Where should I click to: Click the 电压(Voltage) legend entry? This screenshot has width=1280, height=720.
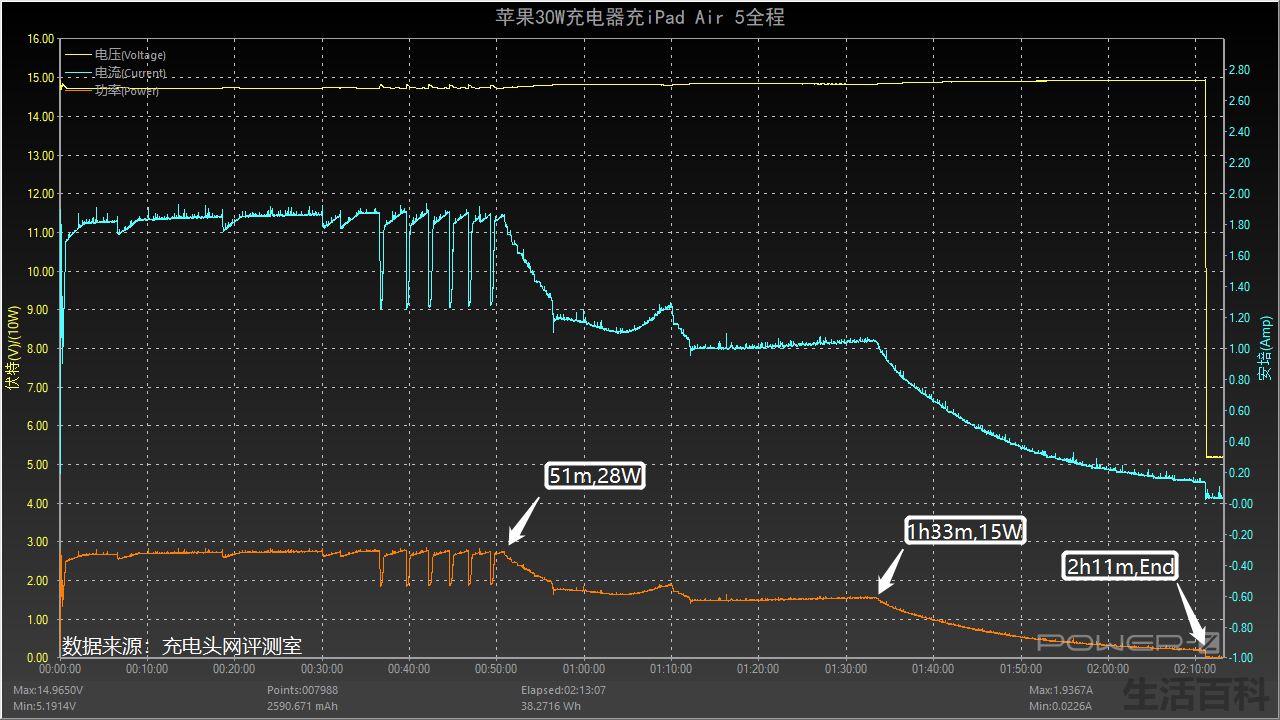tap(115, 55)
